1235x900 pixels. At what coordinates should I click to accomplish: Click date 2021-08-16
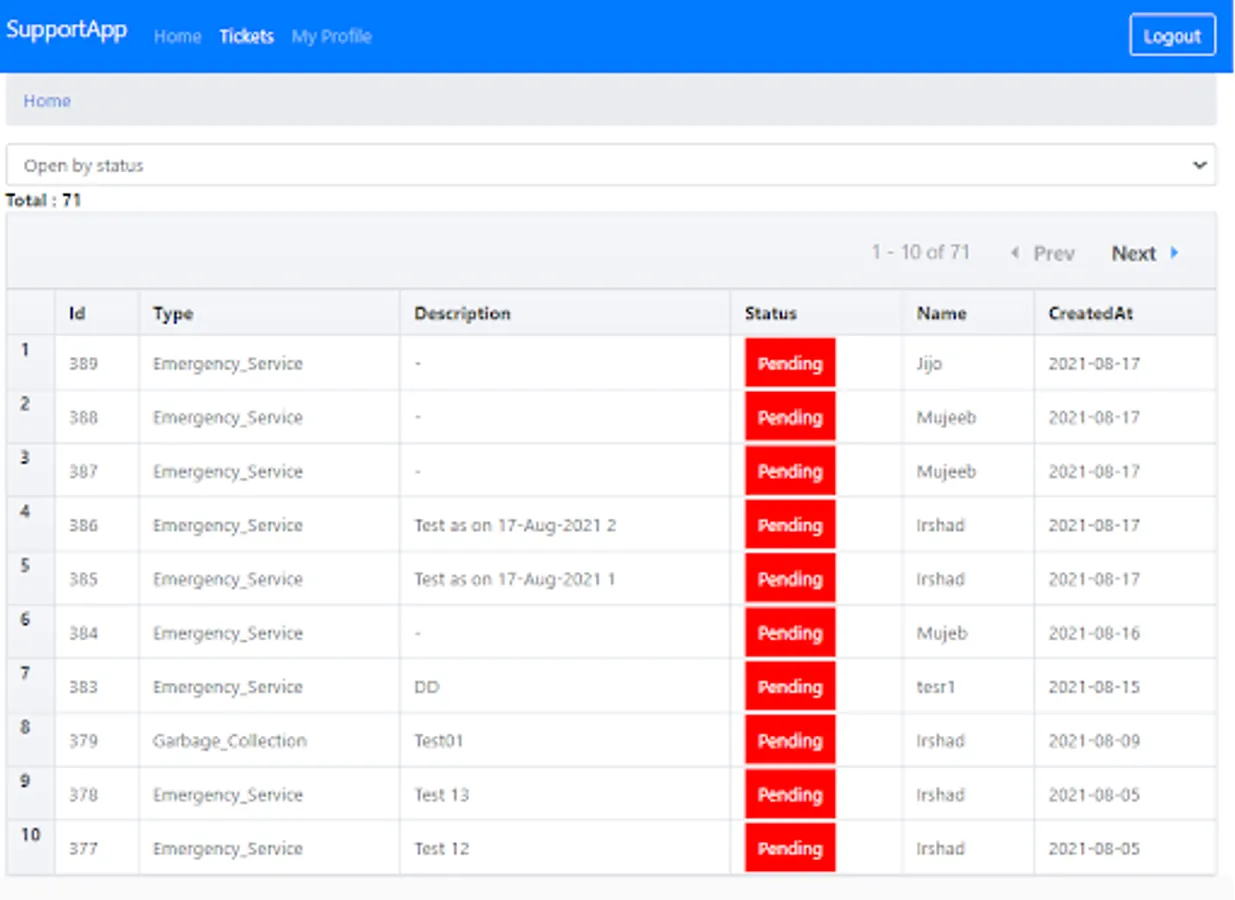[1094, 634]
